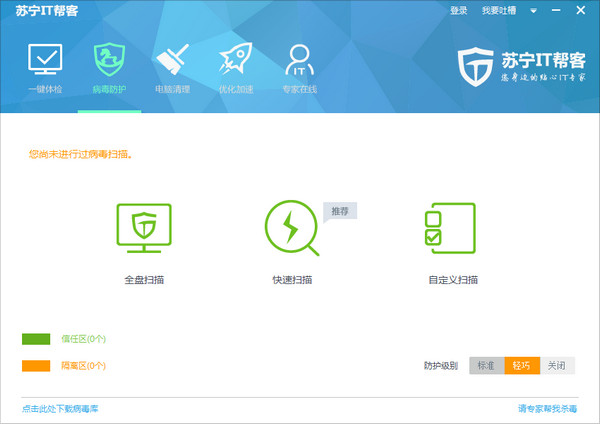
Task: Click the 全盘扫描 text label
Action: pyautogui.click(x=144, y=280)
